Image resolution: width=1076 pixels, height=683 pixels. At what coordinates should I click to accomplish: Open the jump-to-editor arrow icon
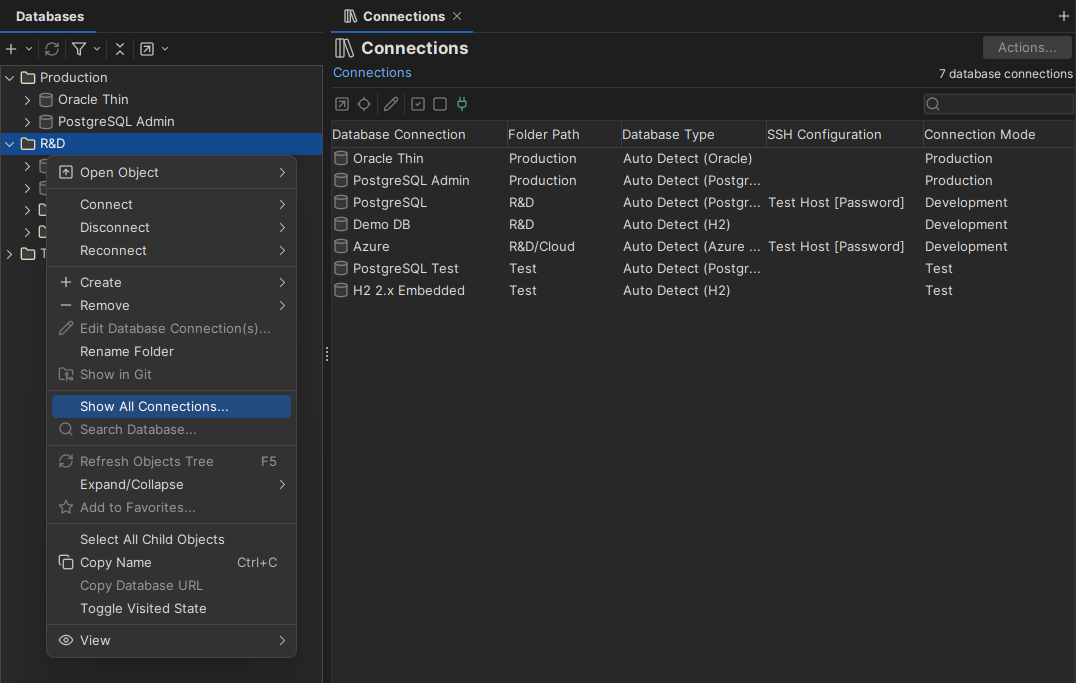pyautogui.click(x=342, y=103)
